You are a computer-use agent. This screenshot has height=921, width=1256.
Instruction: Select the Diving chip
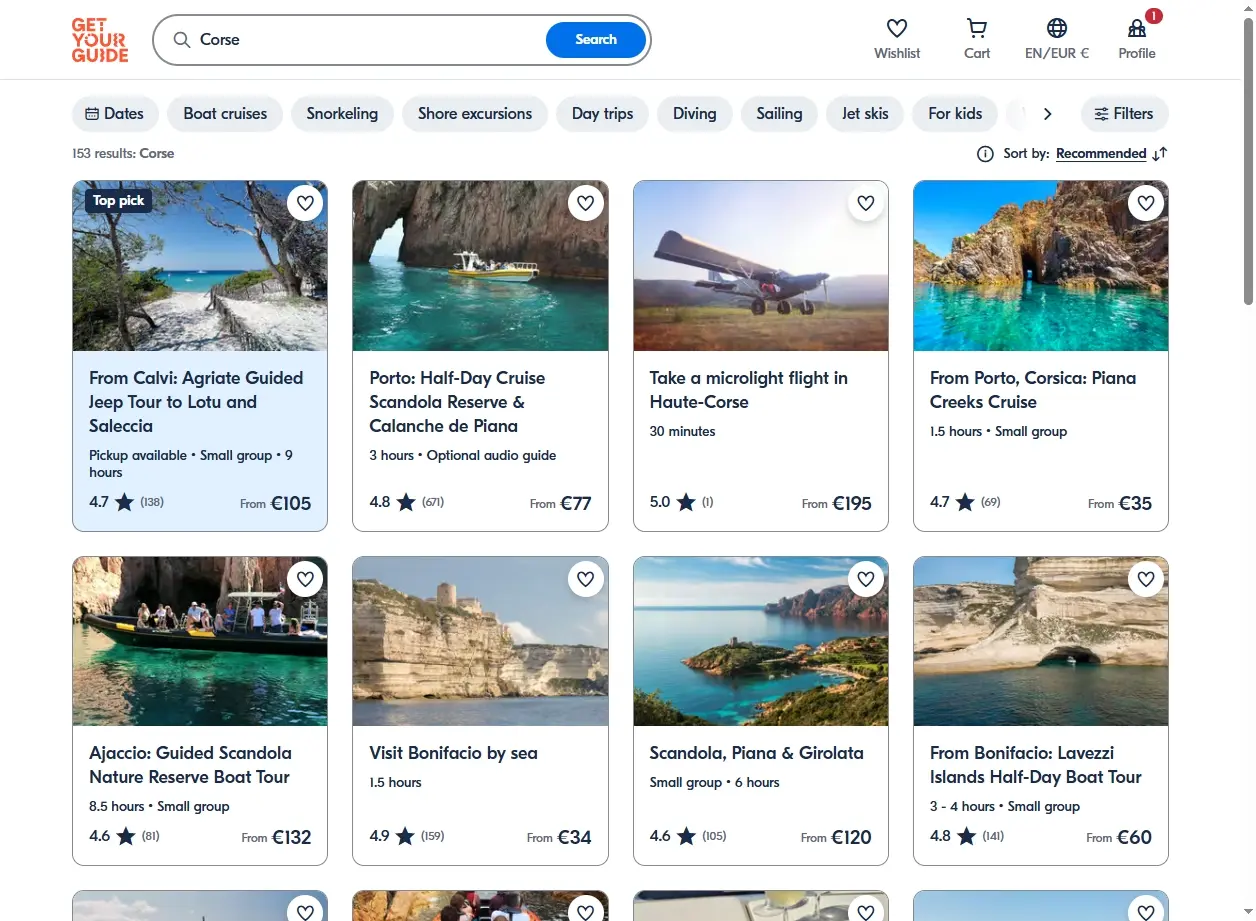[x=694, y=113]
